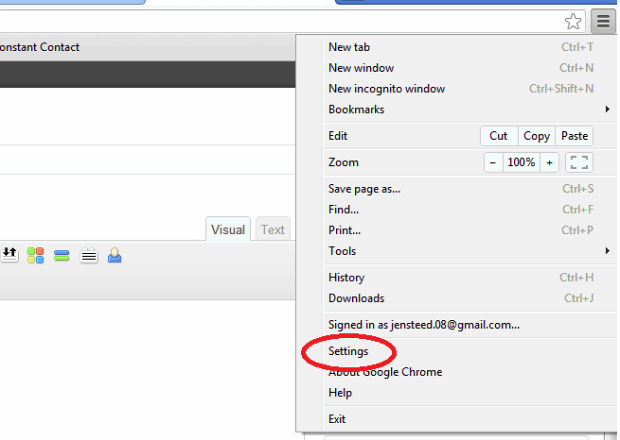Click the Cut button
Viewport: 620px width, 440px height.
coord(498,136)
